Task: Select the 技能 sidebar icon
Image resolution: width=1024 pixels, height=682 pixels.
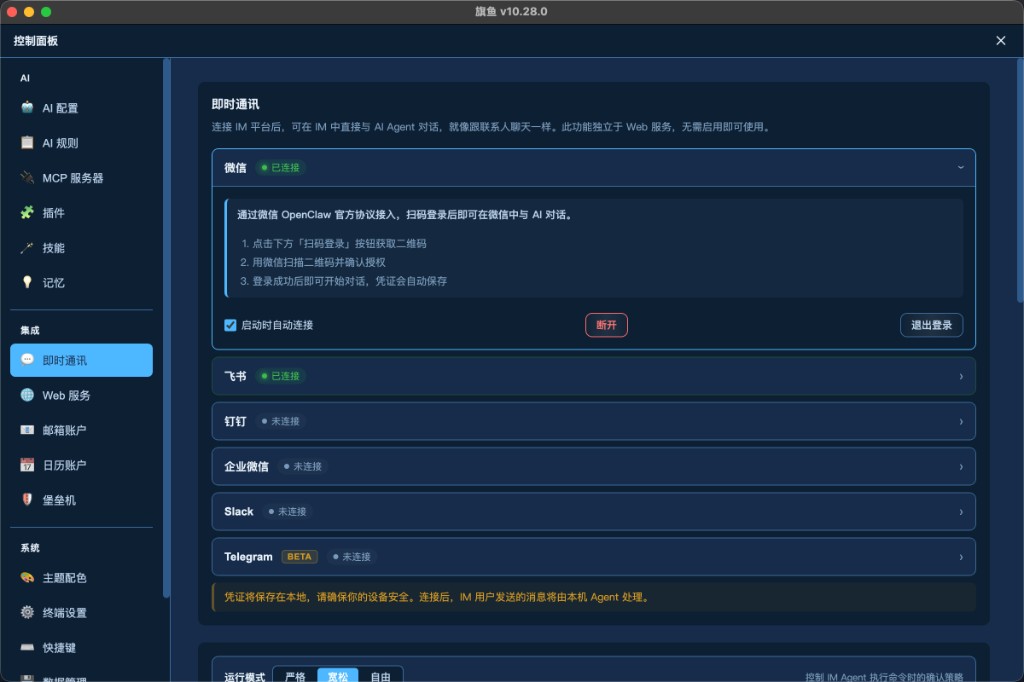Action: pyautogui.click(x=27, y=247)
